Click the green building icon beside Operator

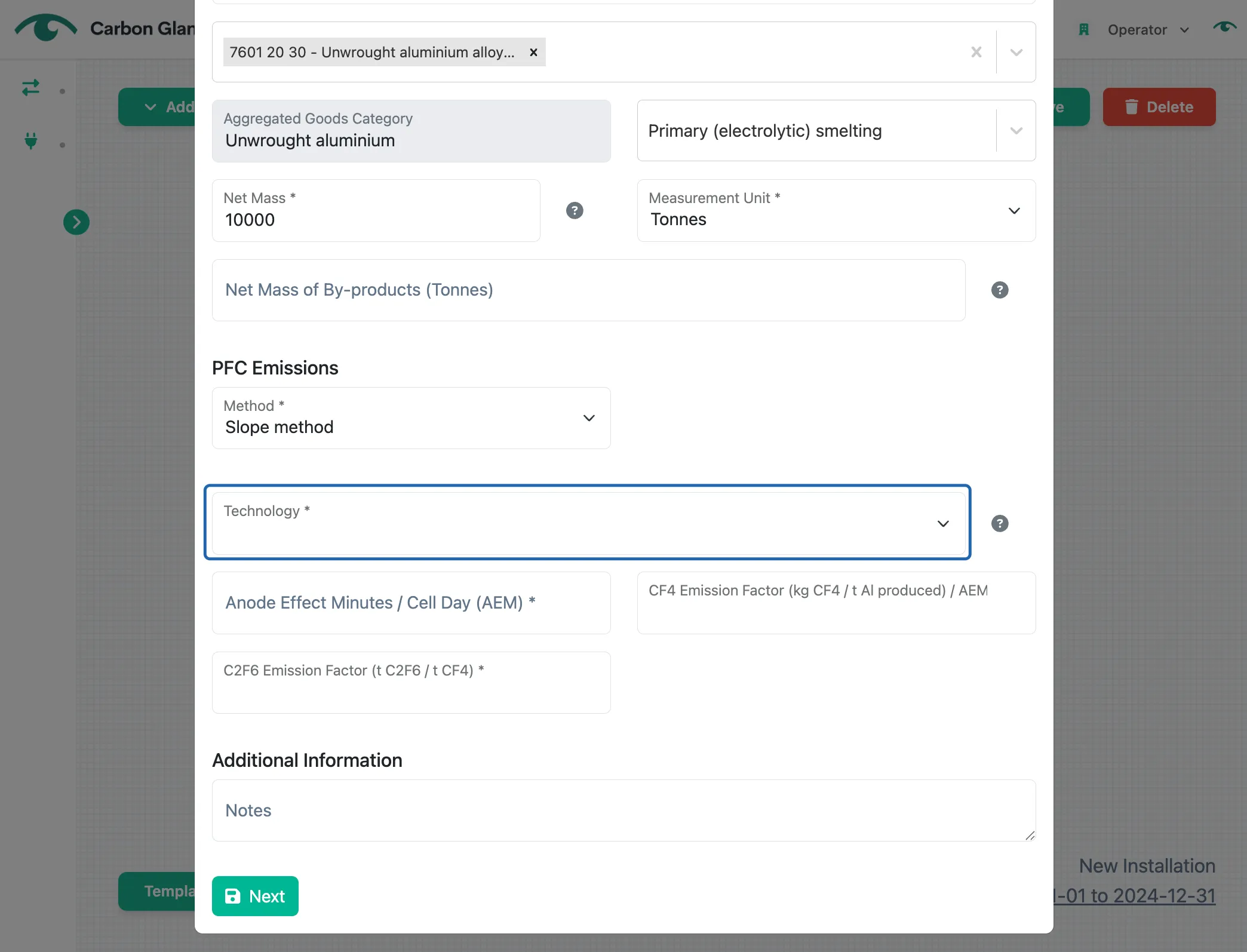pyautogui.click(x=1084, y=29)
